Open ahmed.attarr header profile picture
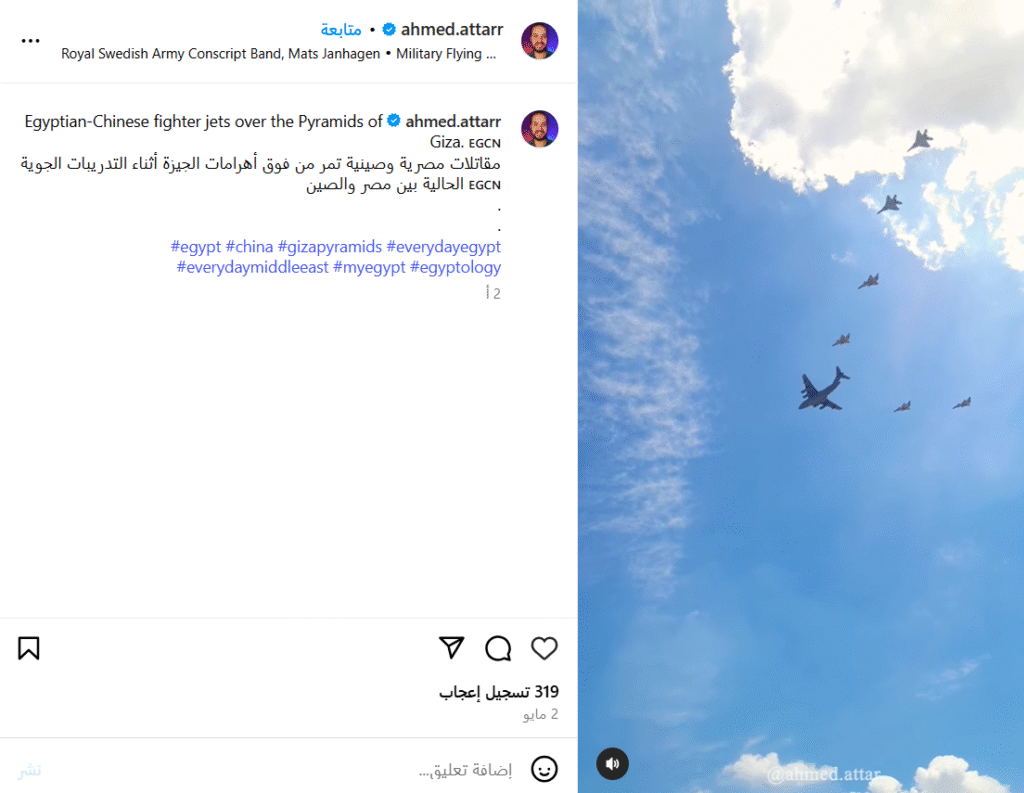The height and width of the screenshot is (793, 1024). point(539,40)
